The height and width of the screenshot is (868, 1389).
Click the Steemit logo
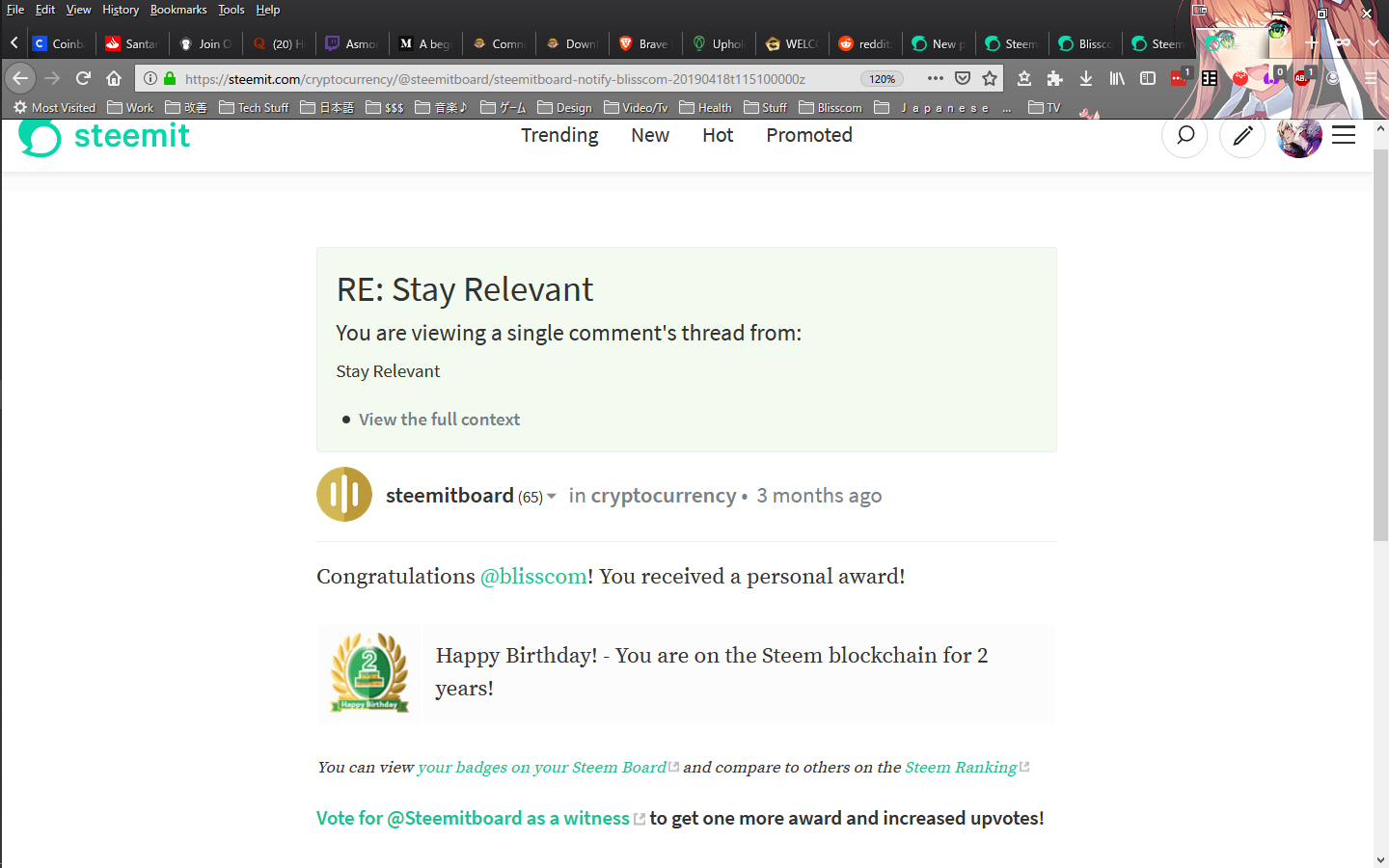pyautogui.click(x=103, y=136)
